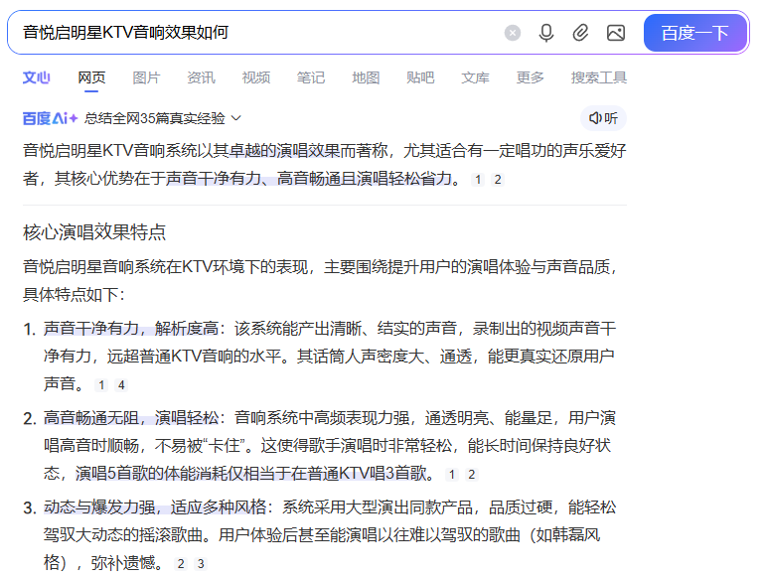Play the answer aloud with 听 button
This screenshot has height=587, width=757.
(603, 118)
